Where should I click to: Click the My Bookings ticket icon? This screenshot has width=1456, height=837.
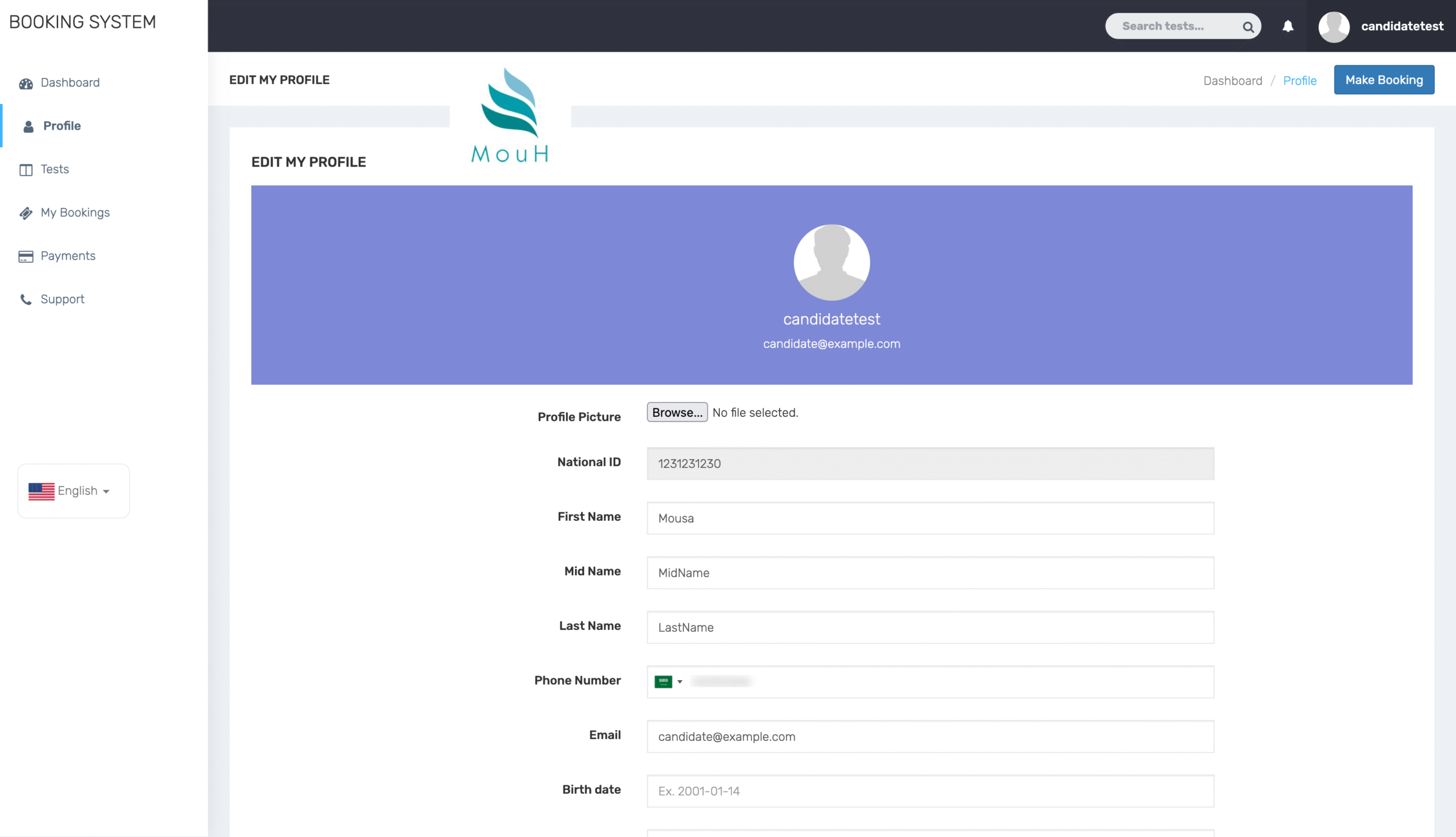26,213
